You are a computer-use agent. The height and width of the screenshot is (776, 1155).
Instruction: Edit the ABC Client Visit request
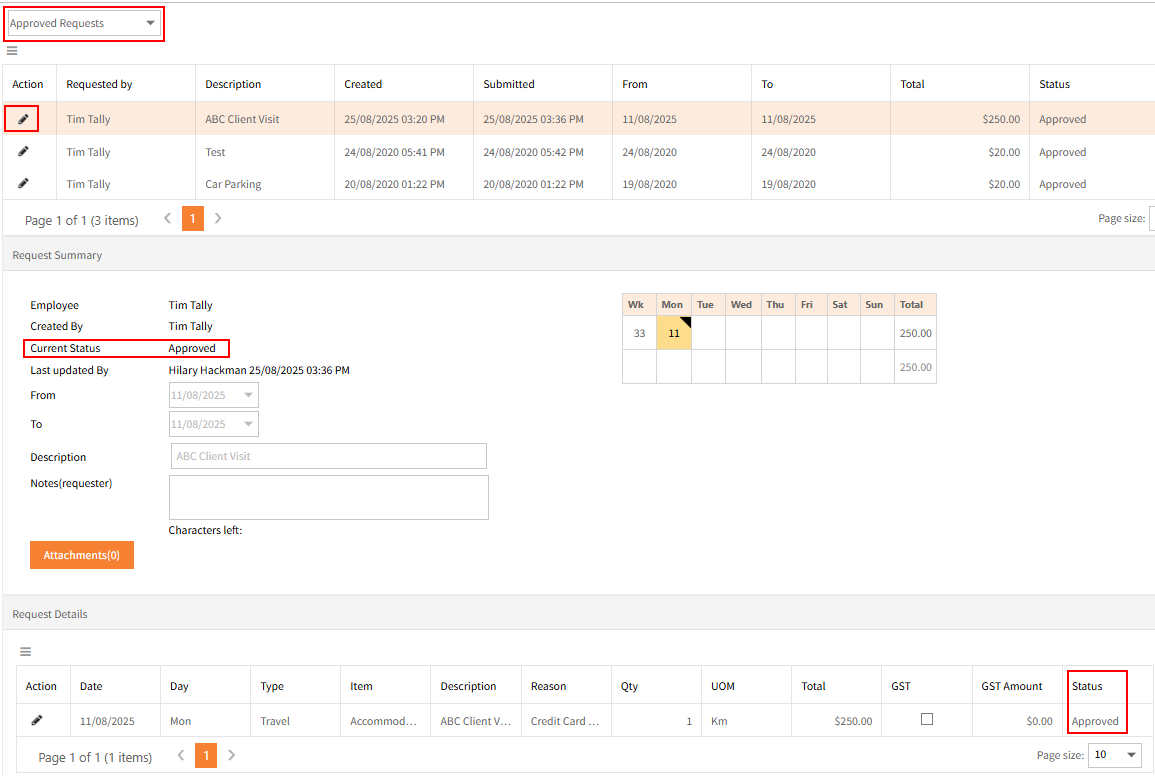click(23, 119)
